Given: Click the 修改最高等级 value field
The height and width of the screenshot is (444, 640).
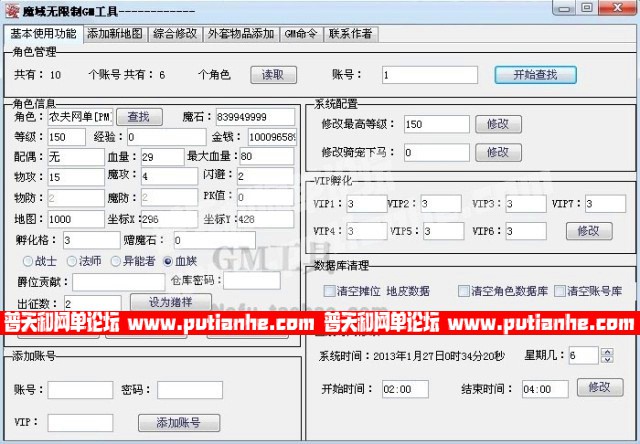Looking at the screenshot, I should click(x=437, y=124).
